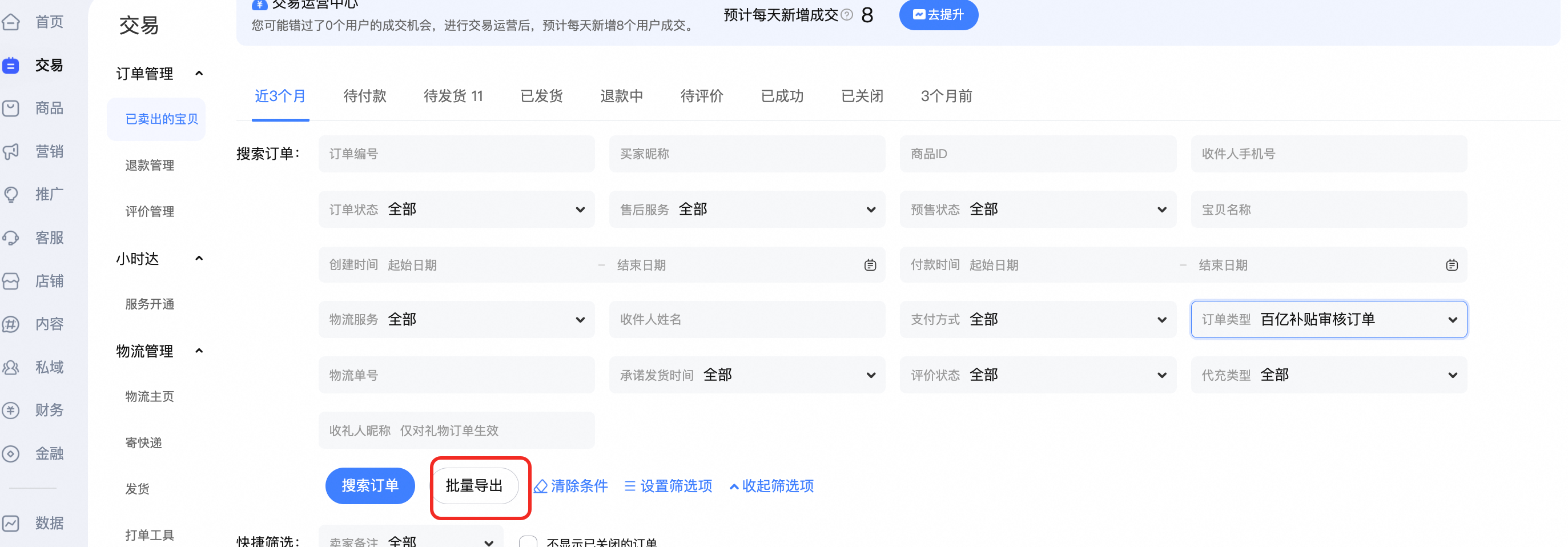This screenshot has height=547, width=1568.
Task: Open the 店铺 store icon
Action: coord(11,281)
